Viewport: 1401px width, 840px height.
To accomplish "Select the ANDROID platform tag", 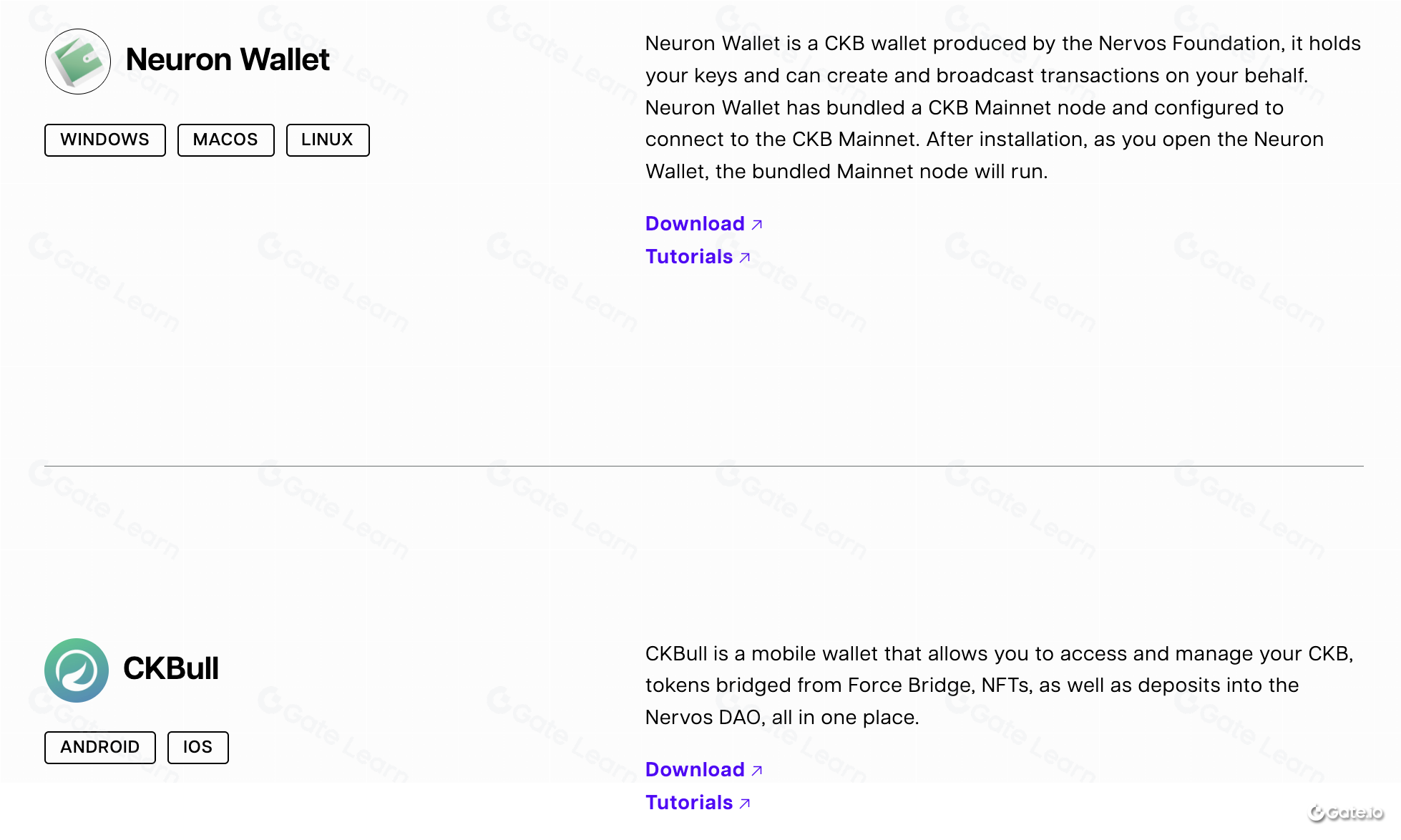I will tap(100, 748).
